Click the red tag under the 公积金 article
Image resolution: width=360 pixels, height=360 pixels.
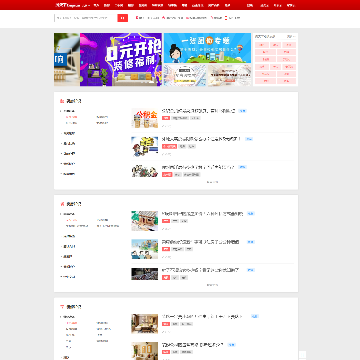[x=166, y=118]
